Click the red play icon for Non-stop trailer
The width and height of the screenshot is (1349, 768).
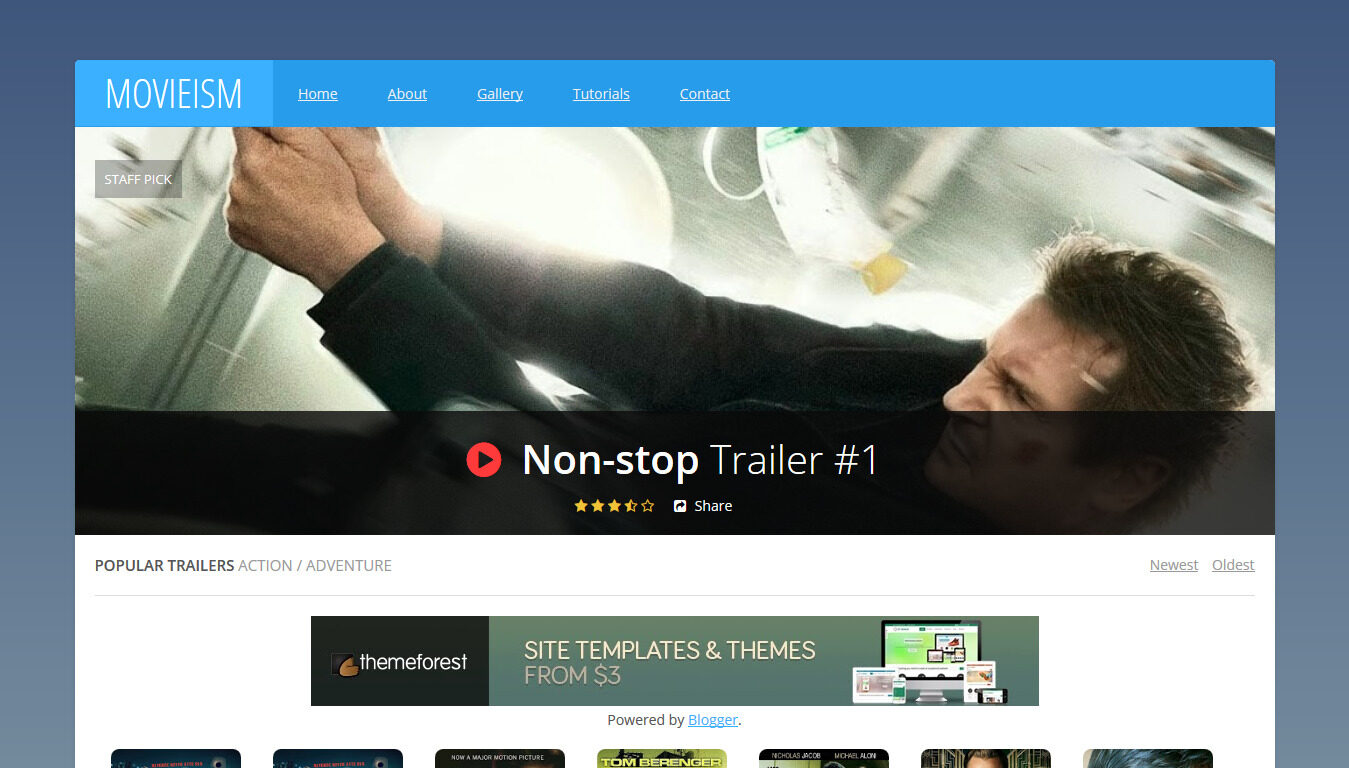484,460
